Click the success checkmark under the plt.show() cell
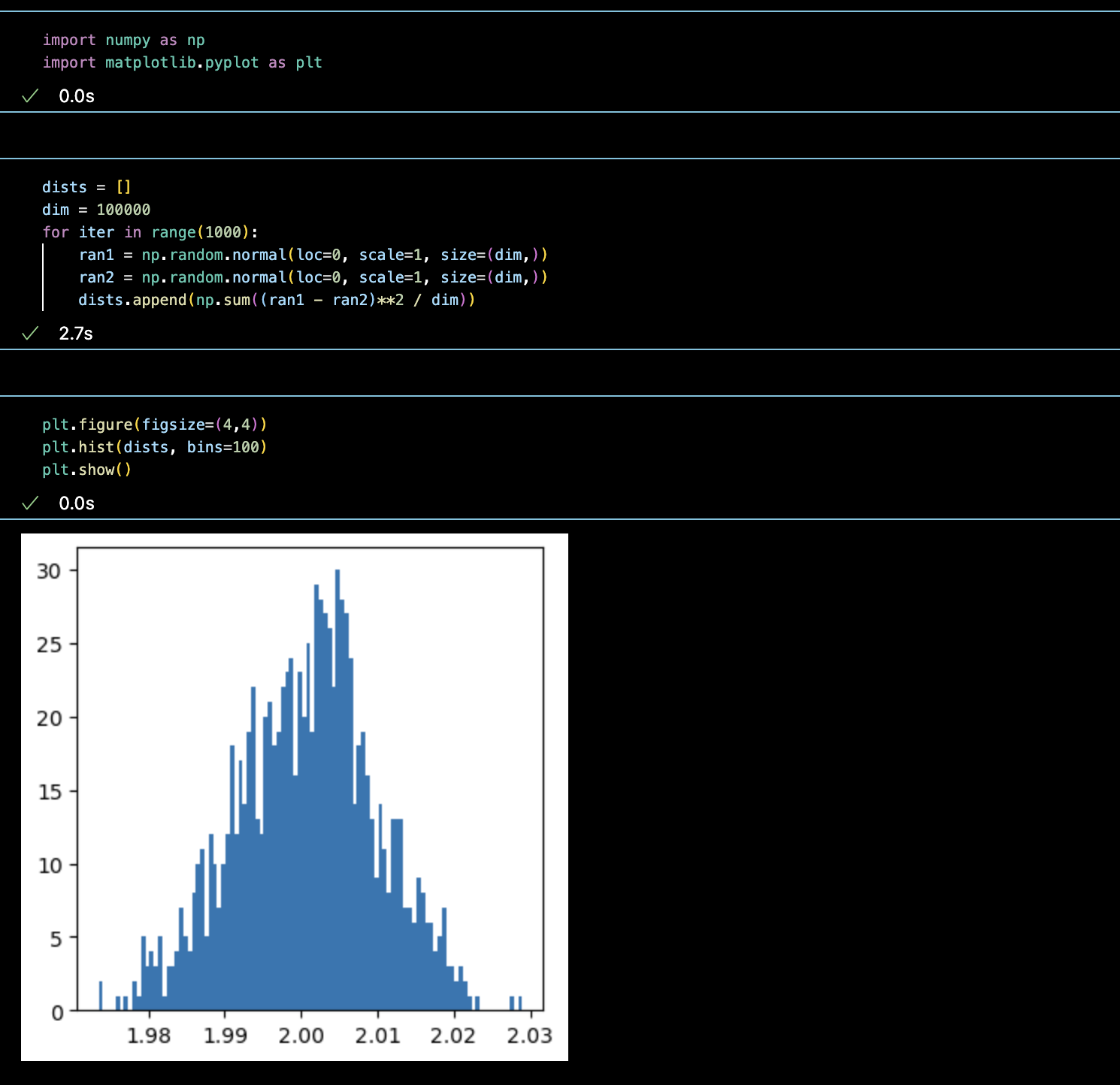Screen dimensions: 1120x1085 (30, 503)
